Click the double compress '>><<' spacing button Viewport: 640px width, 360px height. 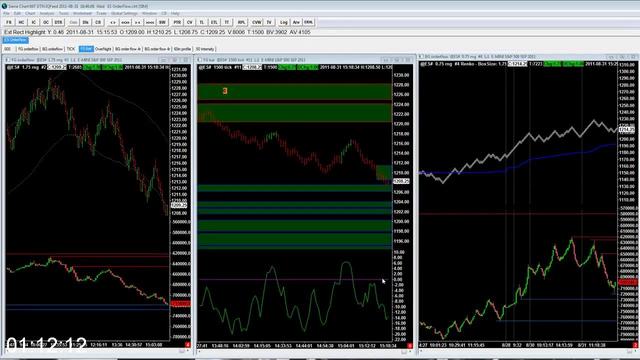pyautogui.click(x=150, y=22)
